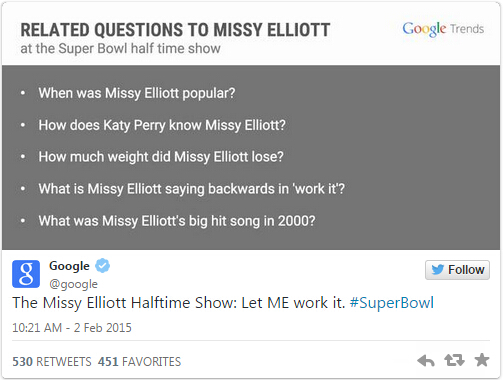The width and height of the screenshot is (503, 380).
Task: Favorite the tweet with star icon
Action: pyautogui.click(x=482, y=360)
